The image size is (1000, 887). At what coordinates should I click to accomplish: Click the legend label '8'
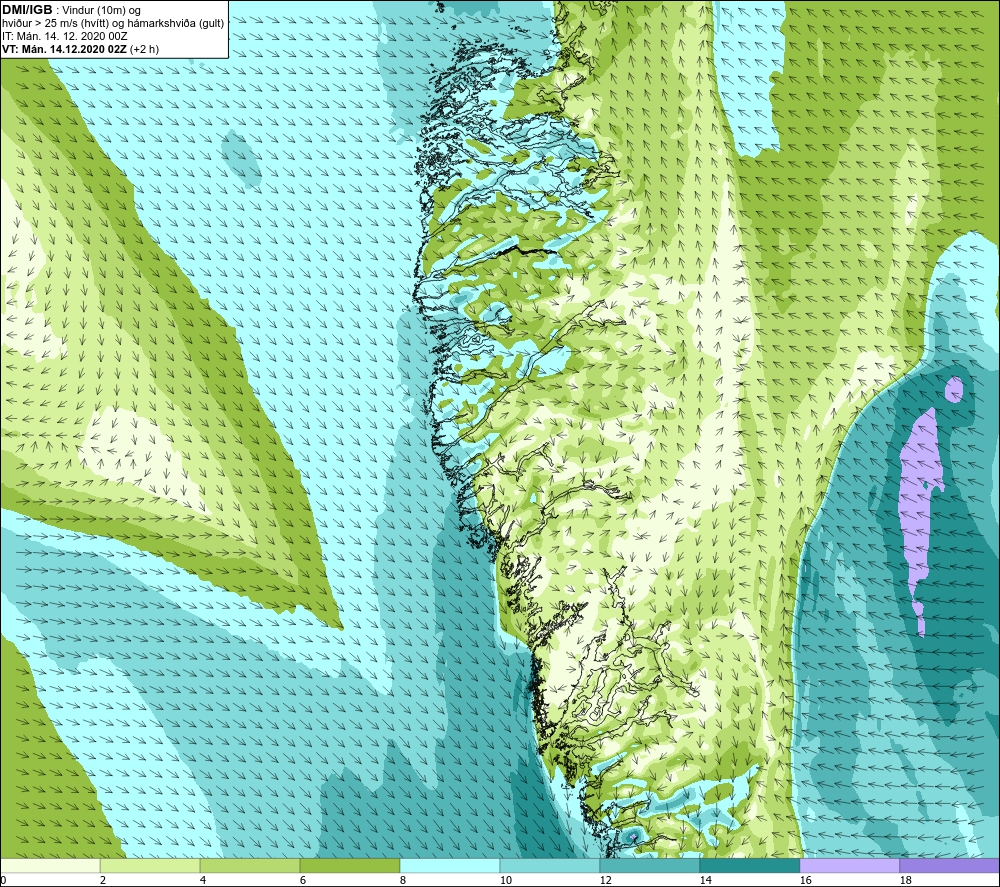[403, 881]
